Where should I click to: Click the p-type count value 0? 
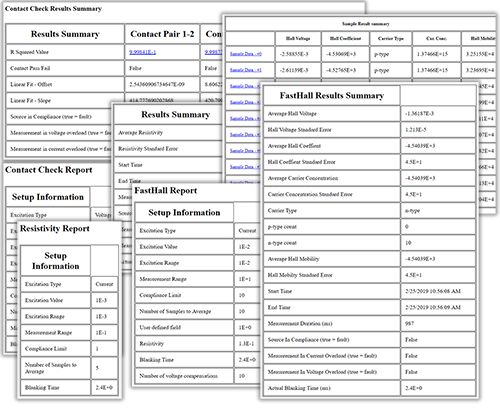coord(407,227)
